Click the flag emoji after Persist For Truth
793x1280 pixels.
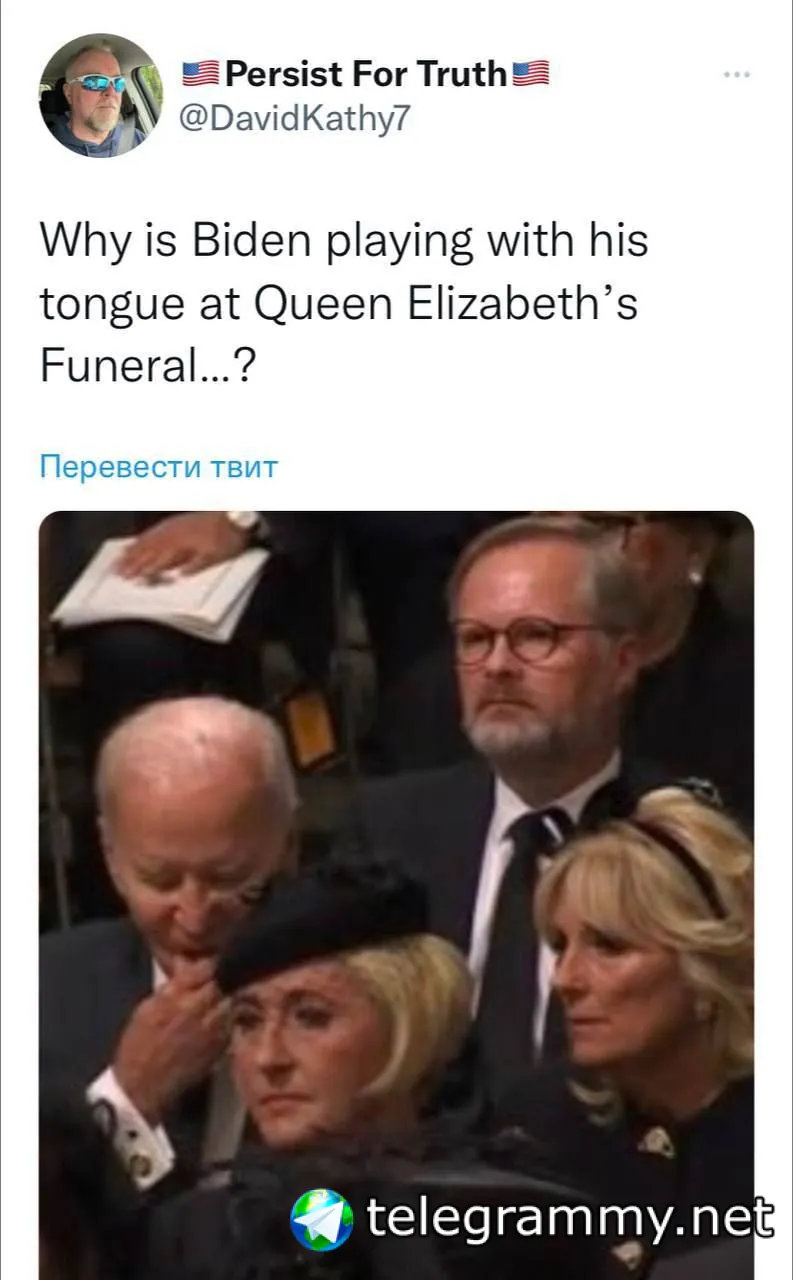pos(531,73)
